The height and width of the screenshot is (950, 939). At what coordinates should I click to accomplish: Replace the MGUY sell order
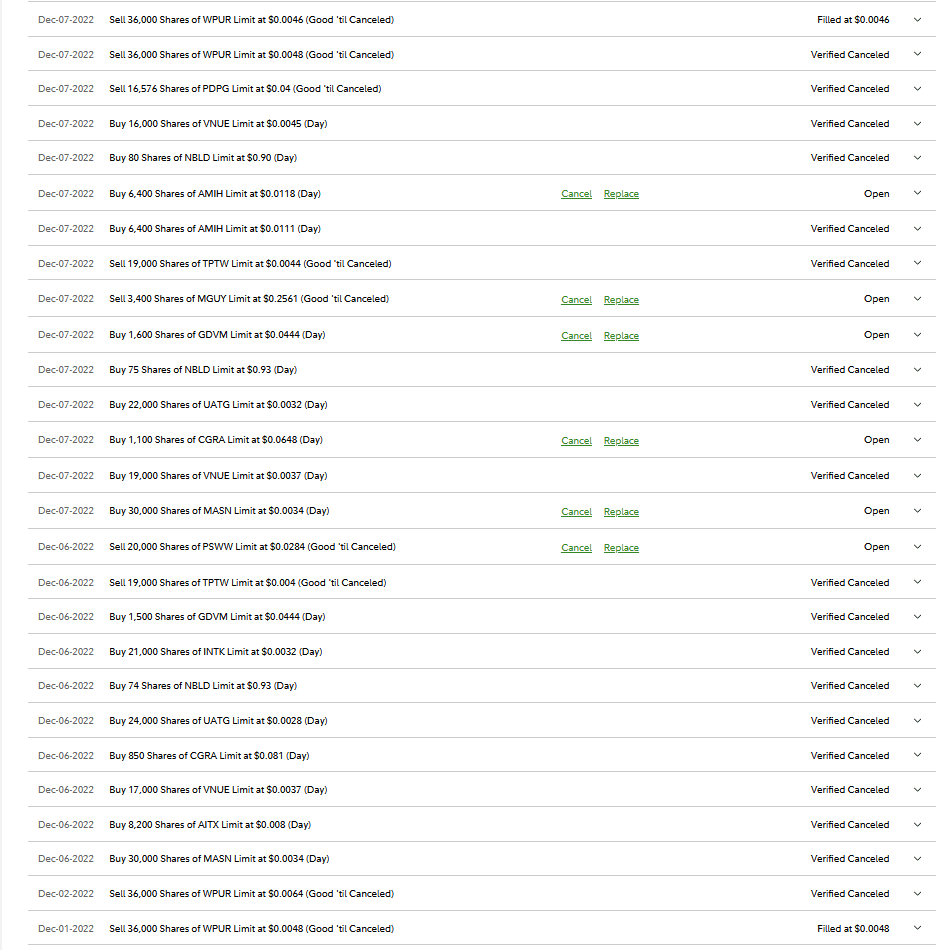click(621, 300)
